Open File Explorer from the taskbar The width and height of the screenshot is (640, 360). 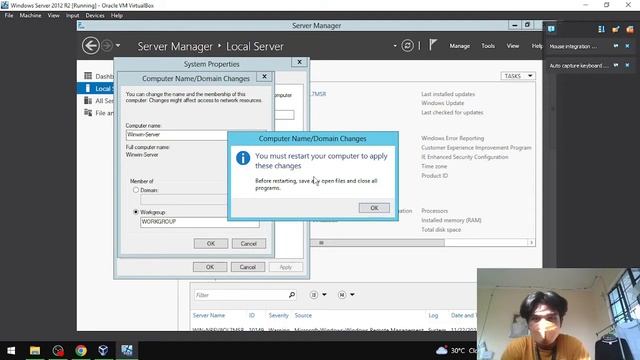[x=35, y=350]
